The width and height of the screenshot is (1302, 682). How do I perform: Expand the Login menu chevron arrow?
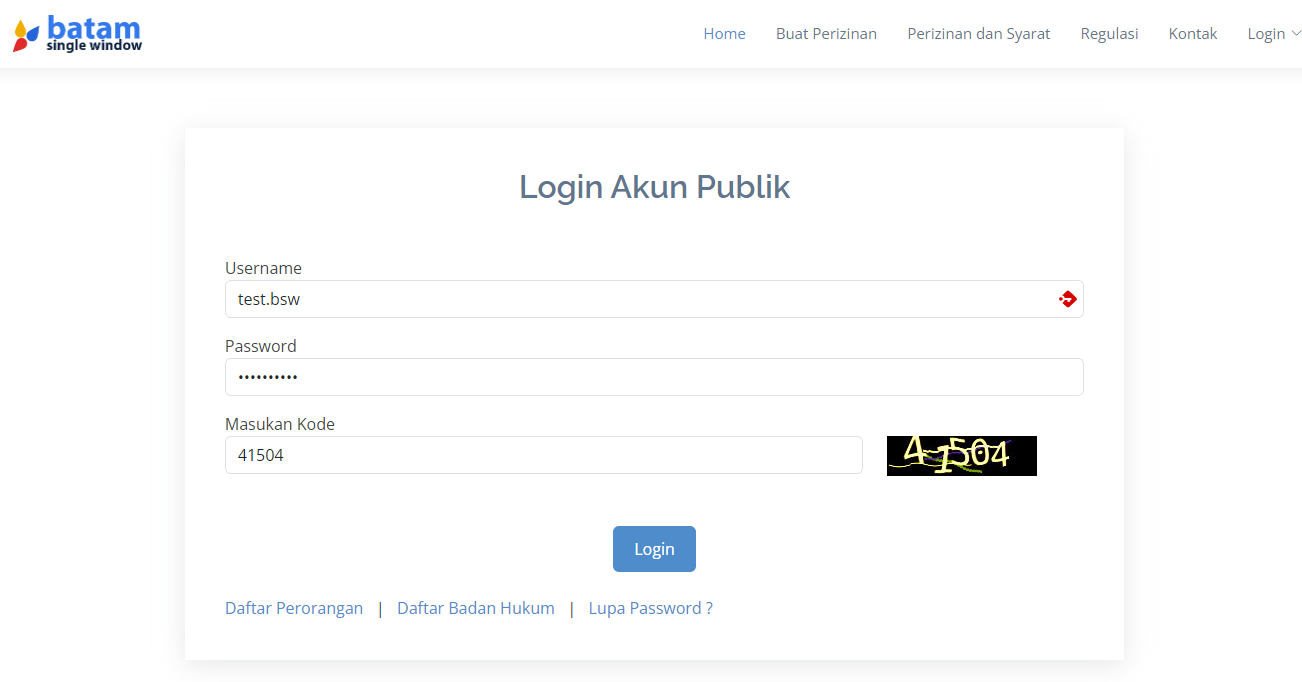(1296, 34)
